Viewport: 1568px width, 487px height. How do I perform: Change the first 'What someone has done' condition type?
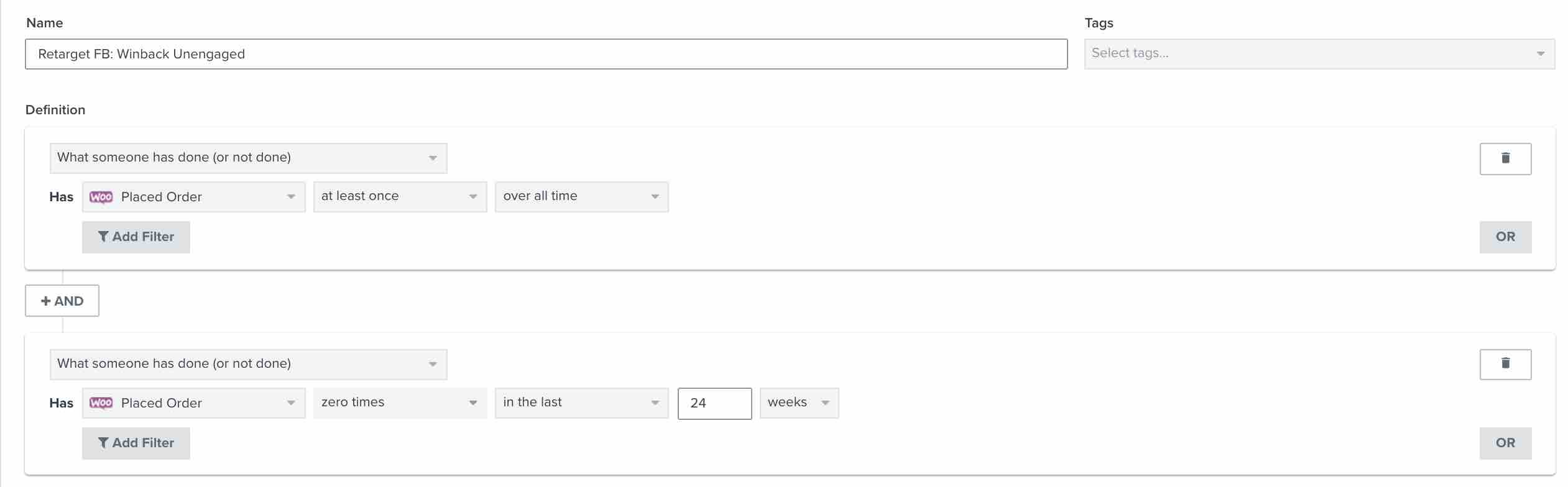pos(248,158)
